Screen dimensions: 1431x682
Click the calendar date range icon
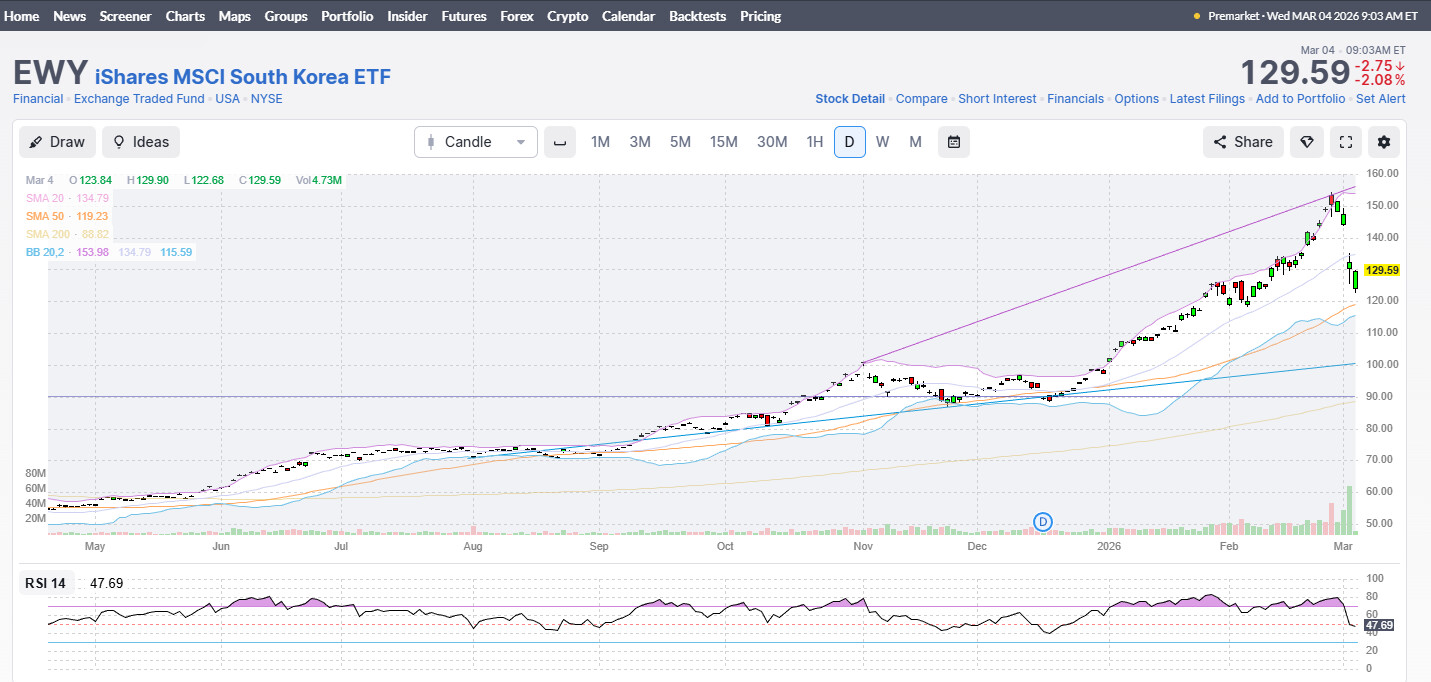(953, 142)
